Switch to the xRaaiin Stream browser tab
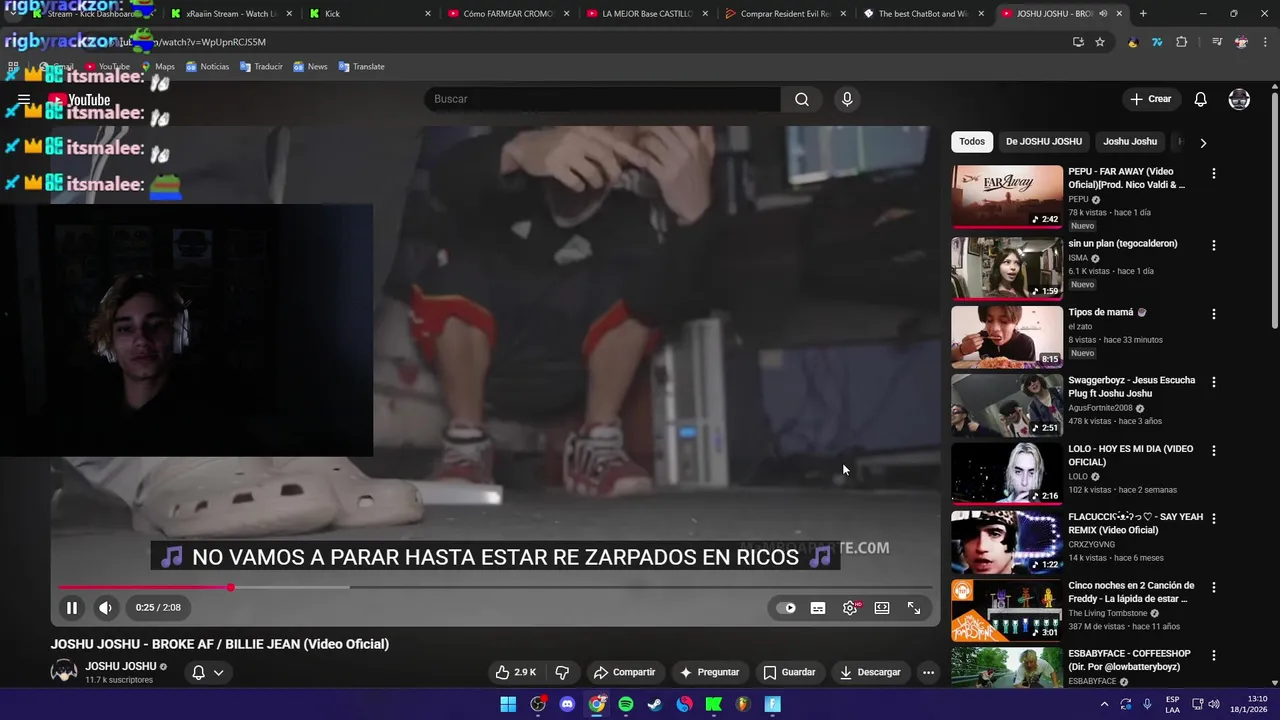This screenshot has width=1280, height=720. coord(232,14)
